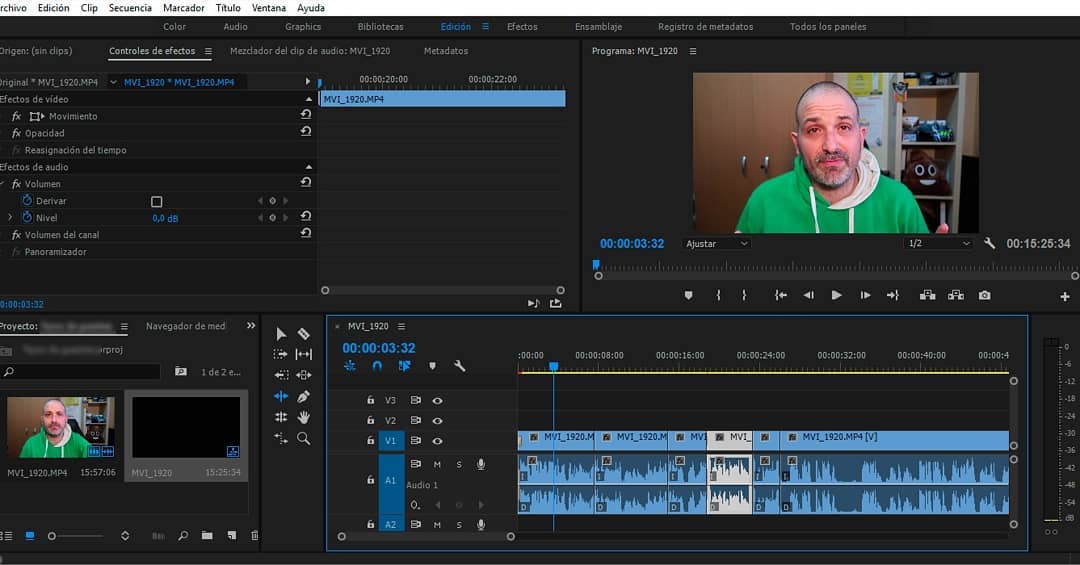Open the 1/2 playback resolution dropdown
This screenshot has height=565, width=1080.
point(937,244)
